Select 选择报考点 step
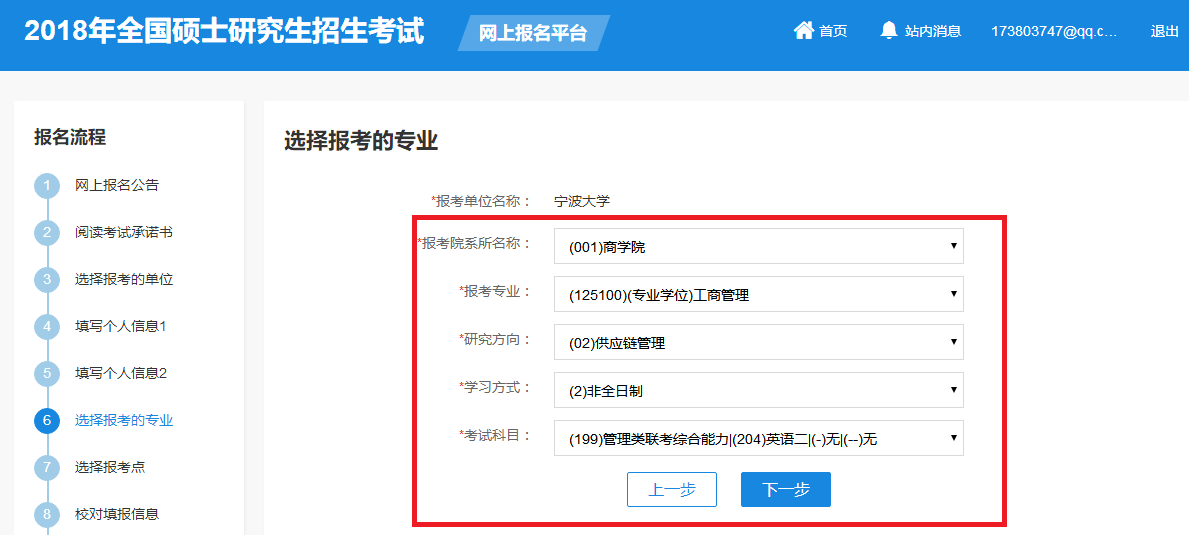Image resolution: width=1189 pixels, height=535 pixels. 110,467
